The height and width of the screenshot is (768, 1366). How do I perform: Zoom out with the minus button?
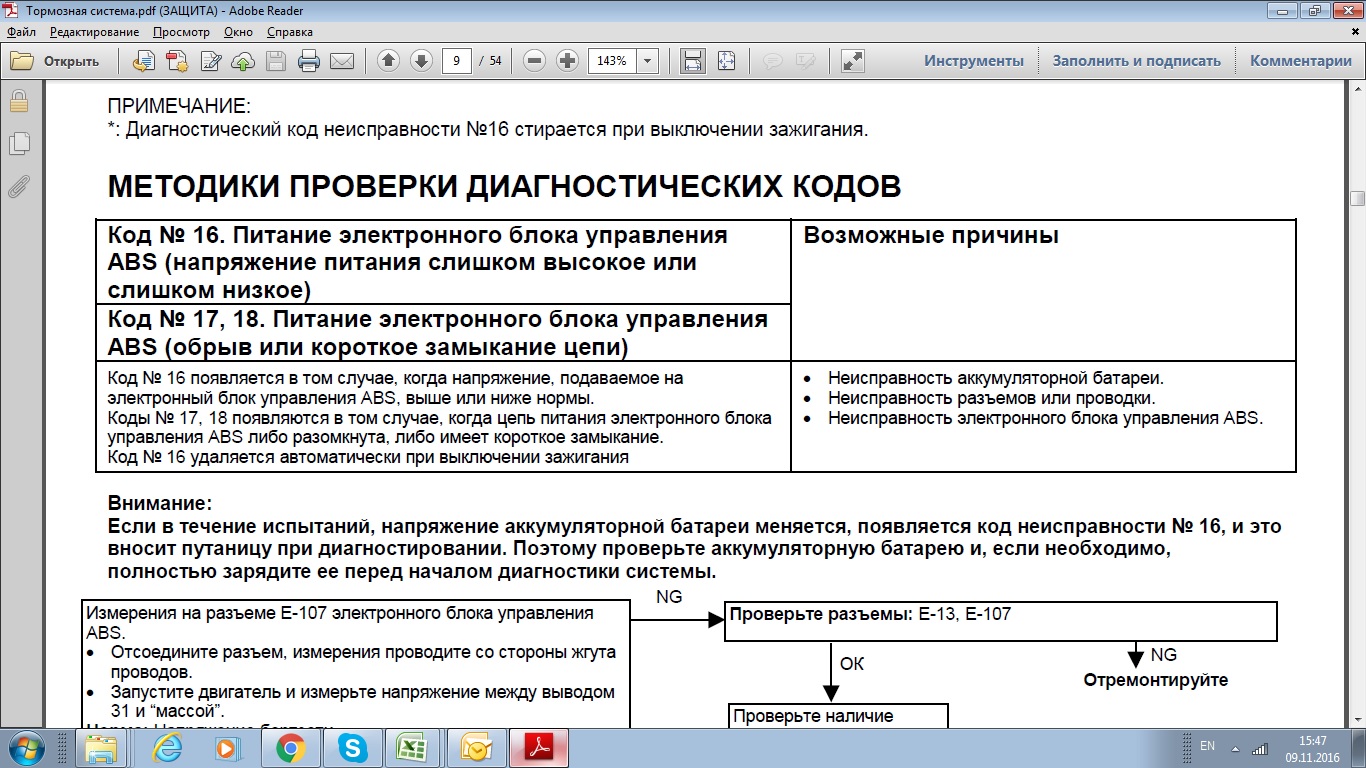(x=535, y=61)
